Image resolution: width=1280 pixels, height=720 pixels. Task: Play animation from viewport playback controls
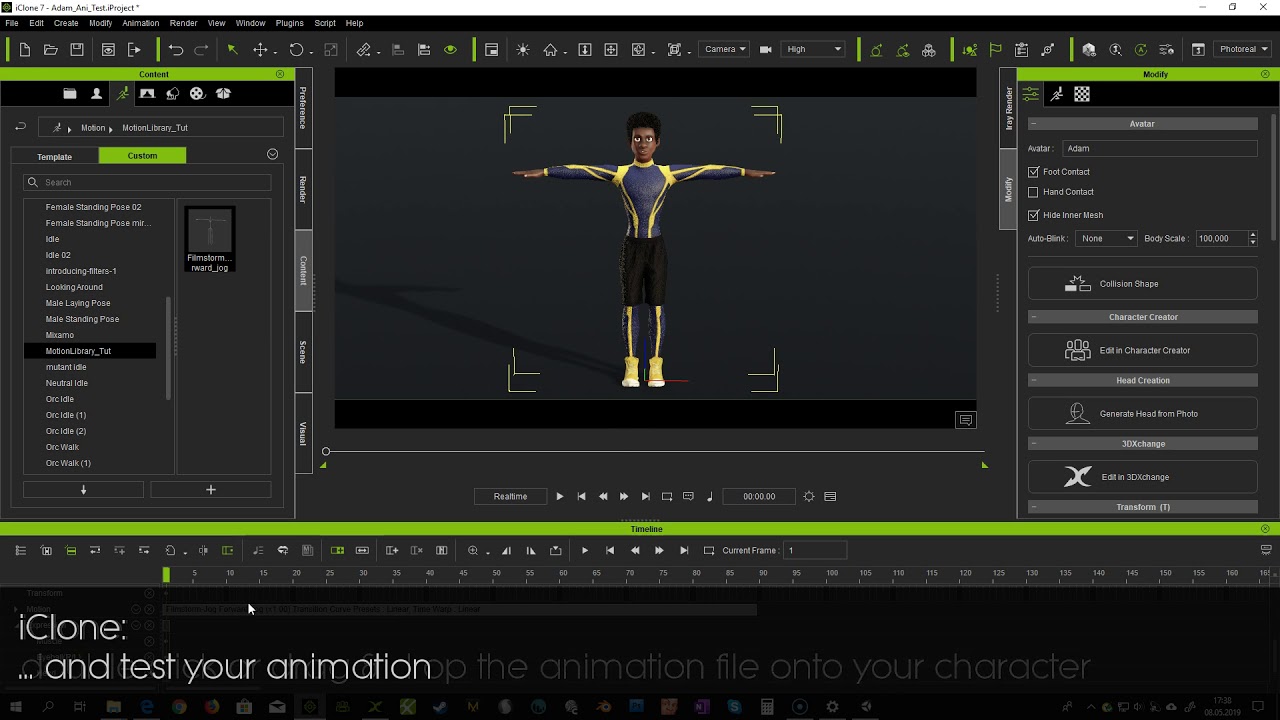point(559,496)
